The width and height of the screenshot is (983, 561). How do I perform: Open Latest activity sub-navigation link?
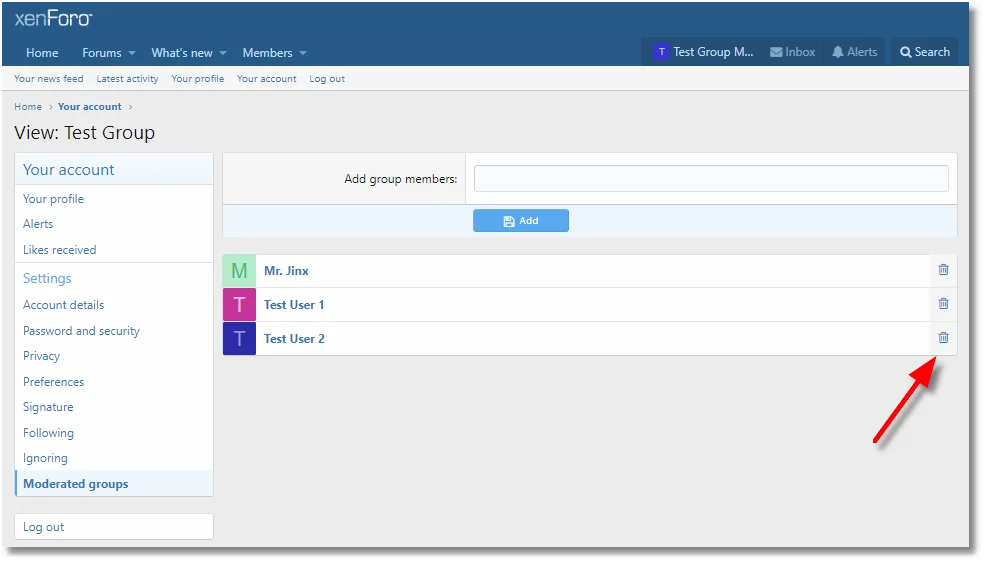pos(127,79)
